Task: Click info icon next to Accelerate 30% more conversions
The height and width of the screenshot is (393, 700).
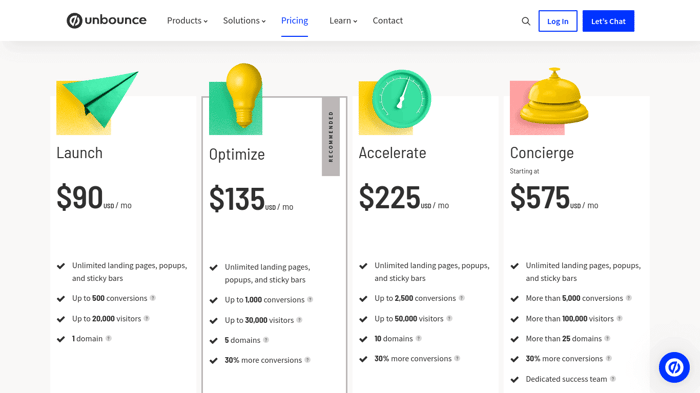Action: pyautogui.click(x=457, y=358)
